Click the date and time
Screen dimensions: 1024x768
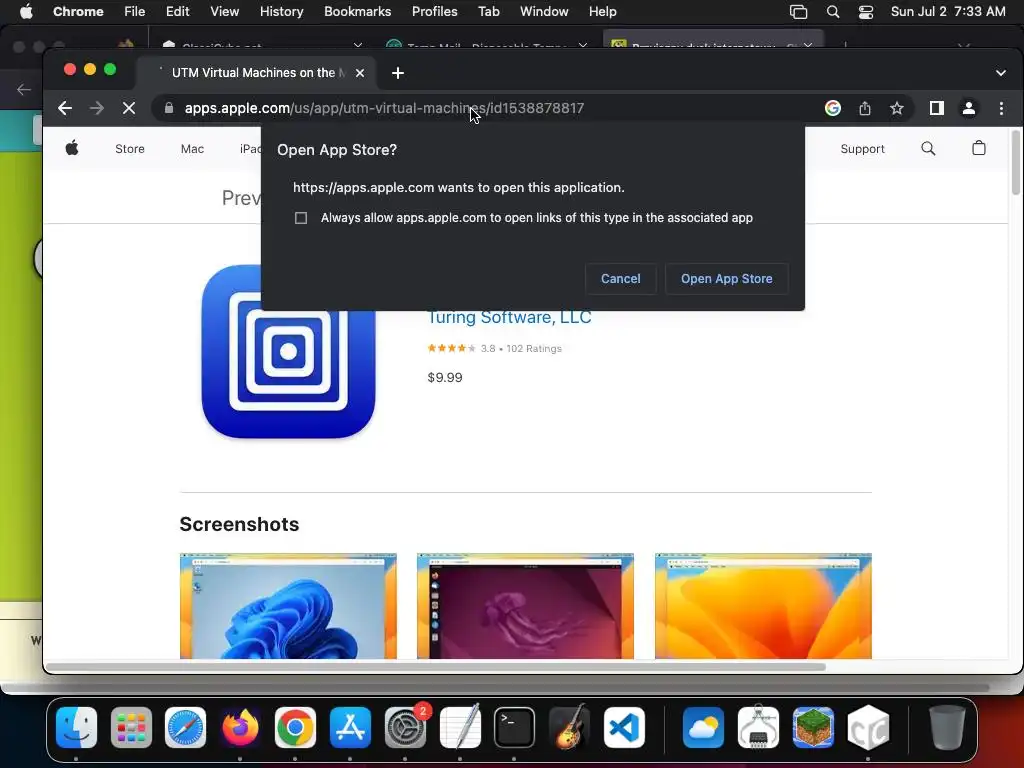tap(948, 12)
